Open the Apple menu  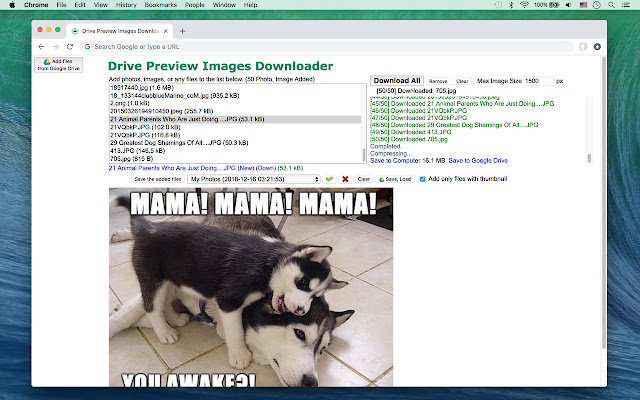click(x=12, y=5)
